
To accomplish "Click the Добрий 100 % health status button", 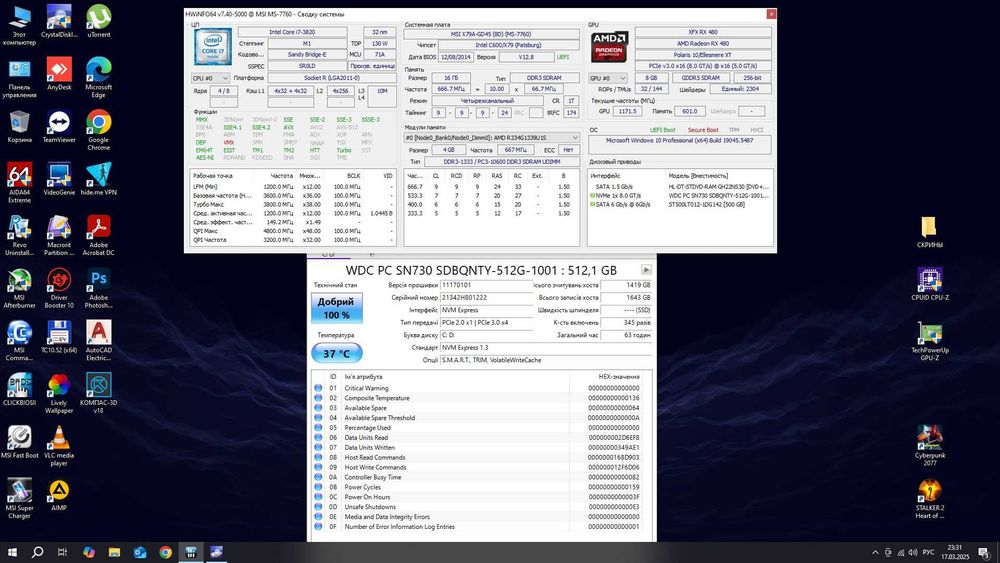I will click(x=337, y=308).
